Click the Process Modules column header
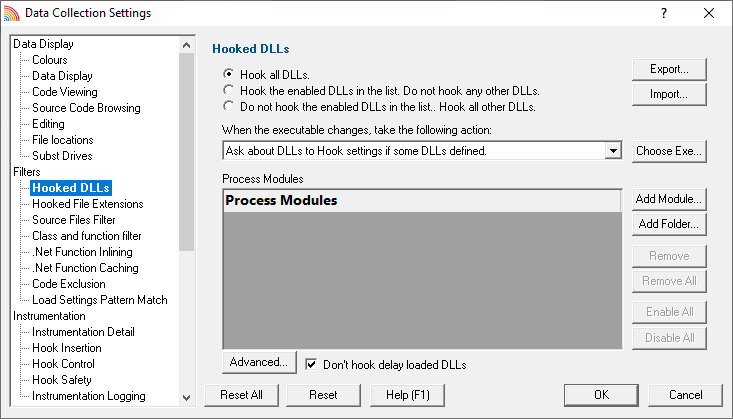This screenshot has width=733, height=419. [422, 201]
